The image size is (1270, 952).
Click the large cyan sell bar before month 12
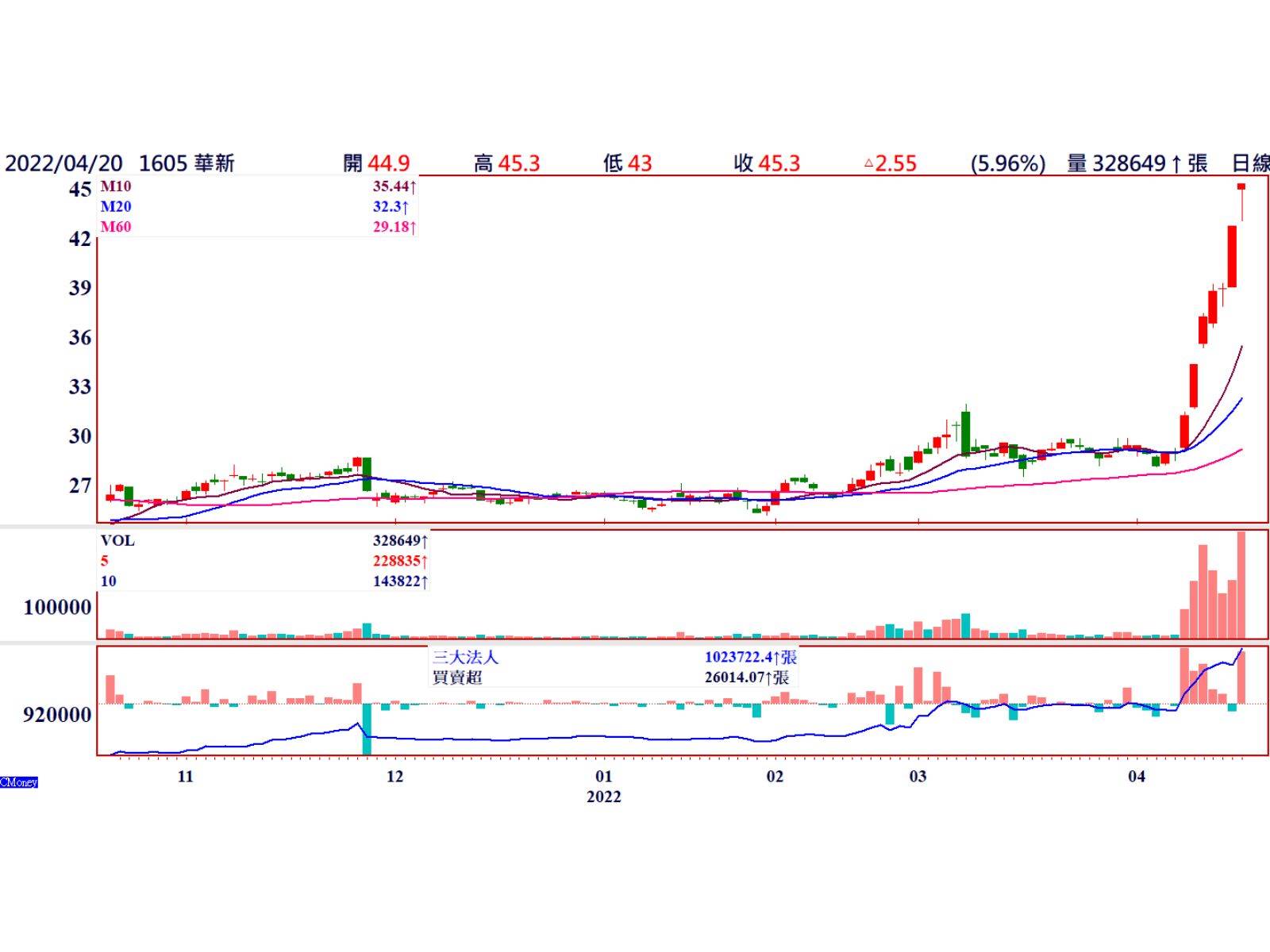tap(367, 728)
